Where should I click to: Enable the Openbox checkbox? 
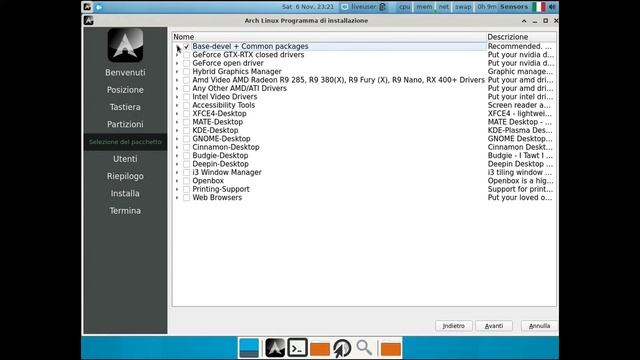point(186,181)
